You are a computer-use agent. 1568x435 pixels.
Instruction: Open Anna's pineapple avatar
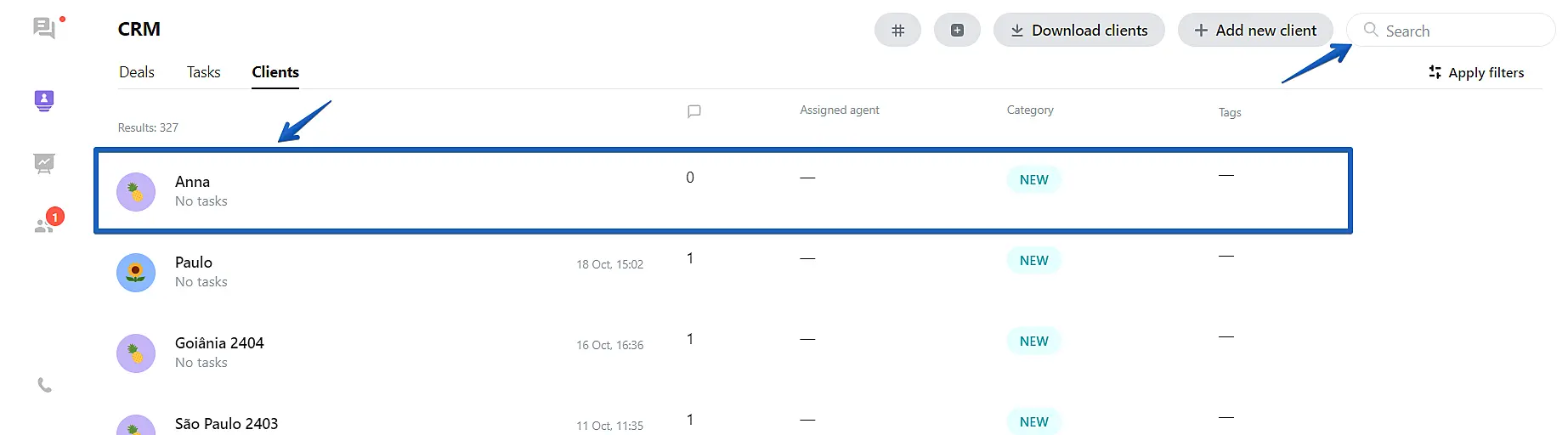click(x=136, y=192)
